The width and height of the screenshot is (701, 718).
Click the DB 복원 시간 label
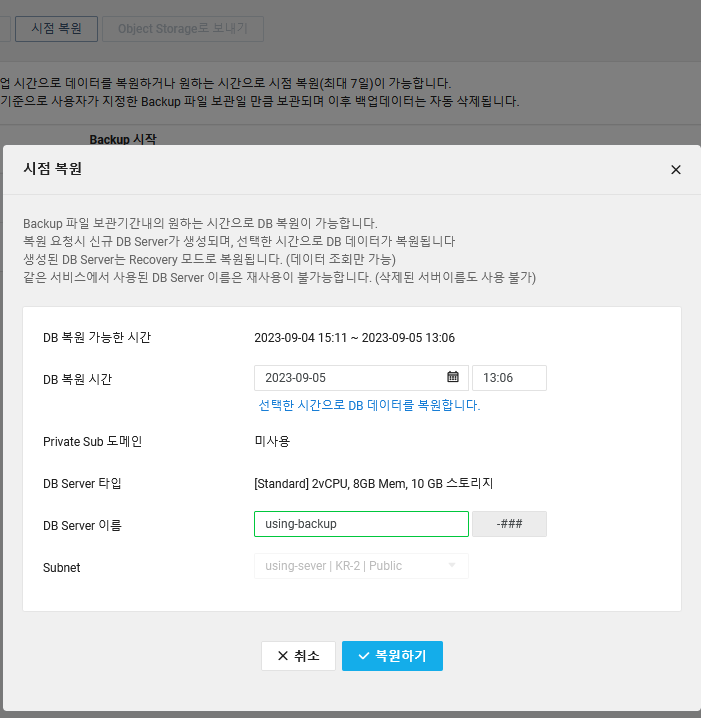[x=77, y=380]
